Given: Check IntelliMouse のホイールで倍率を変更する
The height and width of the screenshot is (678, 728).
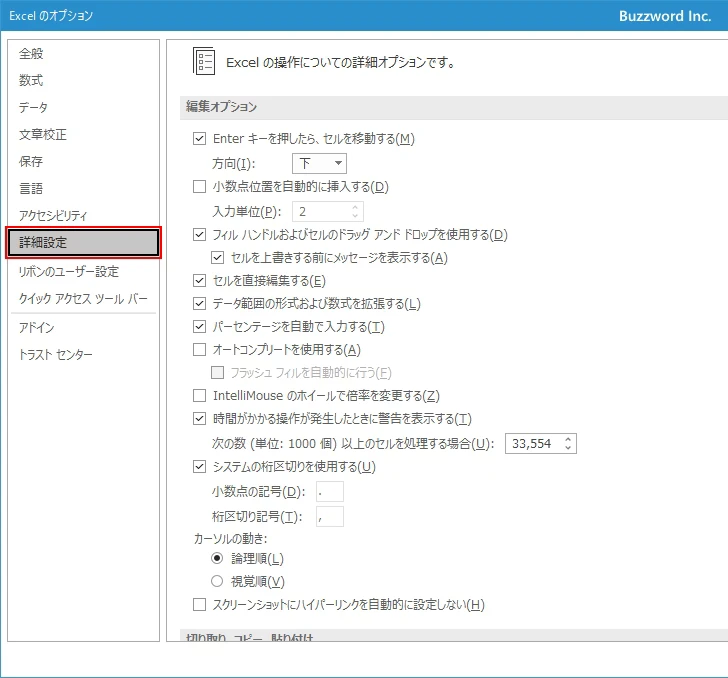Looking at the screenshot, I should tap(200, 396).
